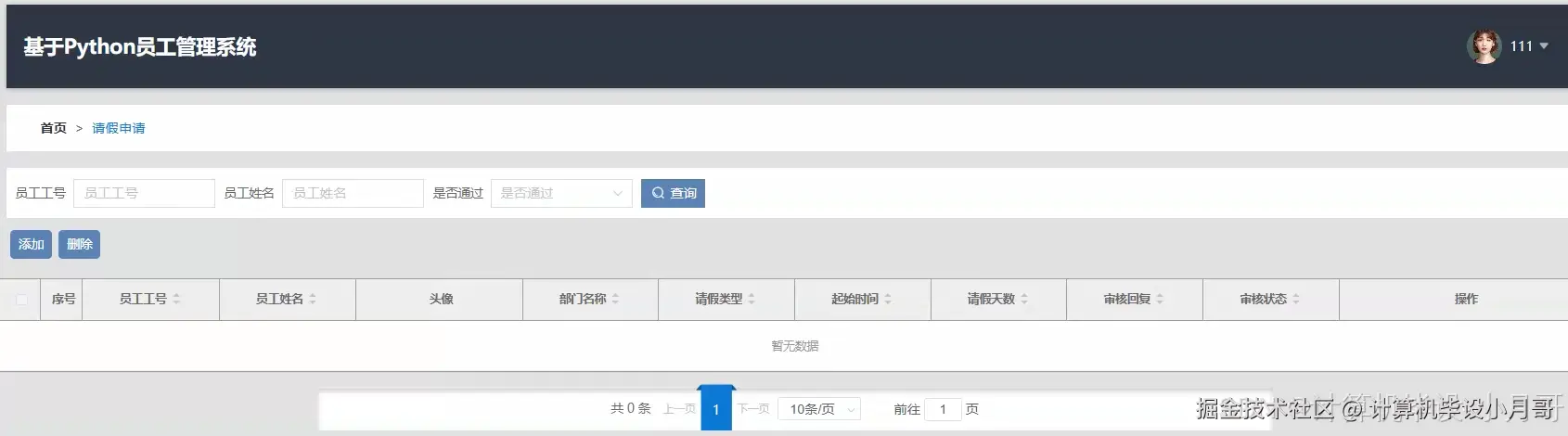
Task: Open the 是否通过 dropdown
Action: coord(561,193)
